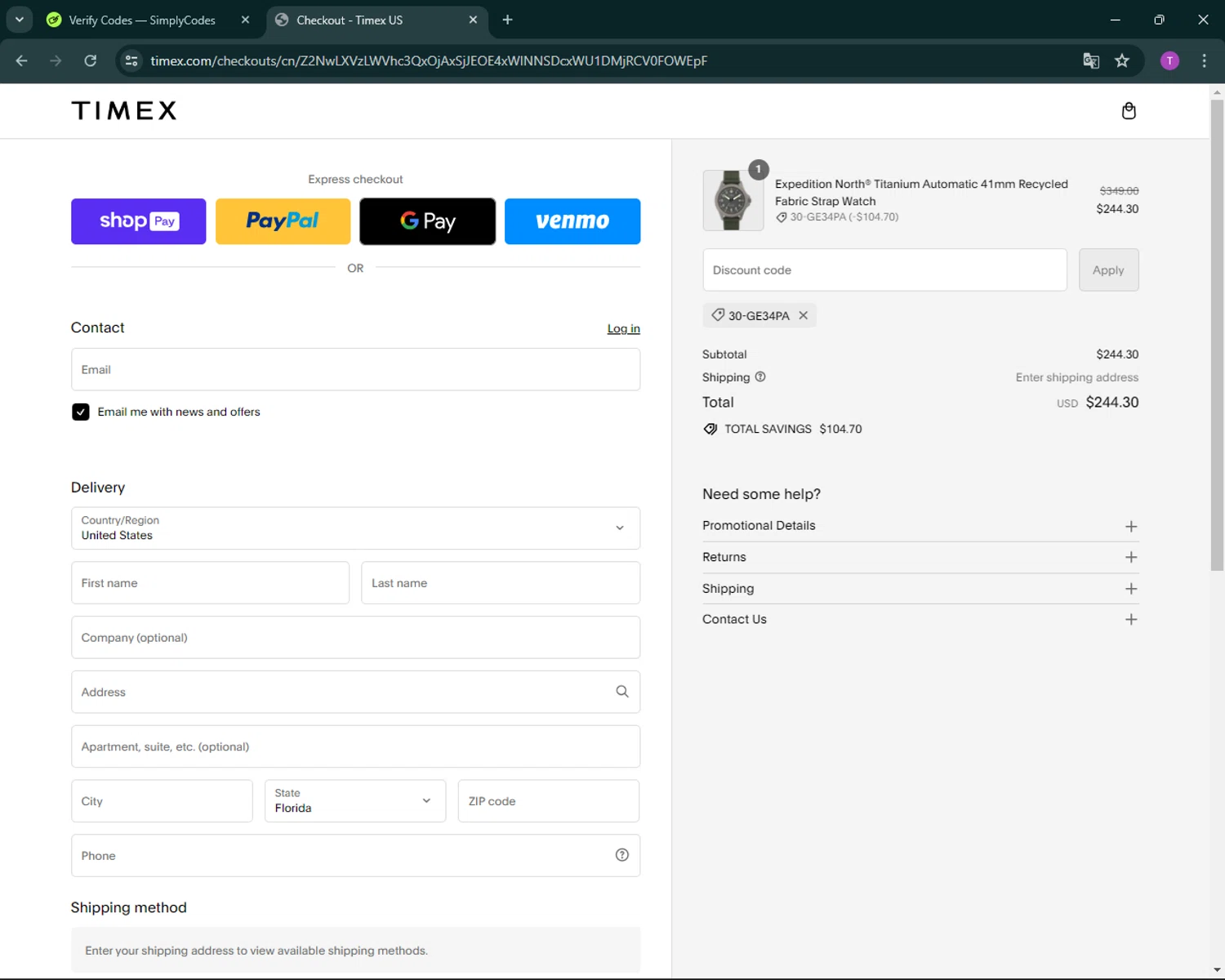Open the shopping bag cart icon
1225x980 pixels.
1129,111
